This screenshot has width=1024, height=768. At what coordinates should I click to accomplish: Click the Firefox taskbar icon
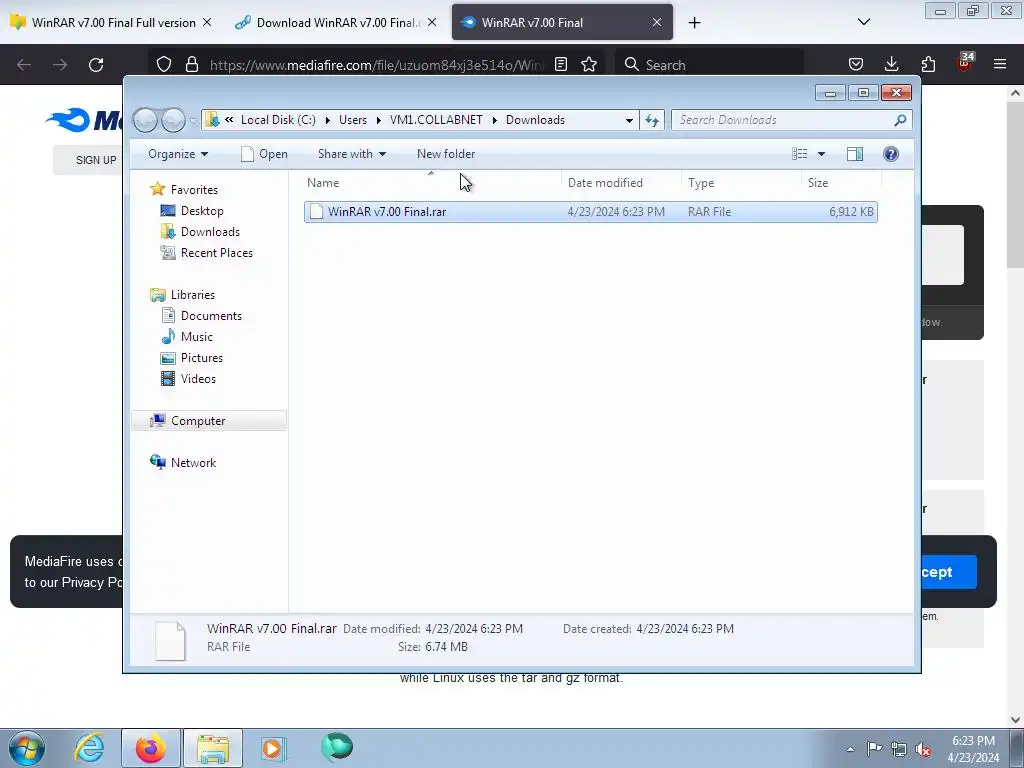[150, 748]
